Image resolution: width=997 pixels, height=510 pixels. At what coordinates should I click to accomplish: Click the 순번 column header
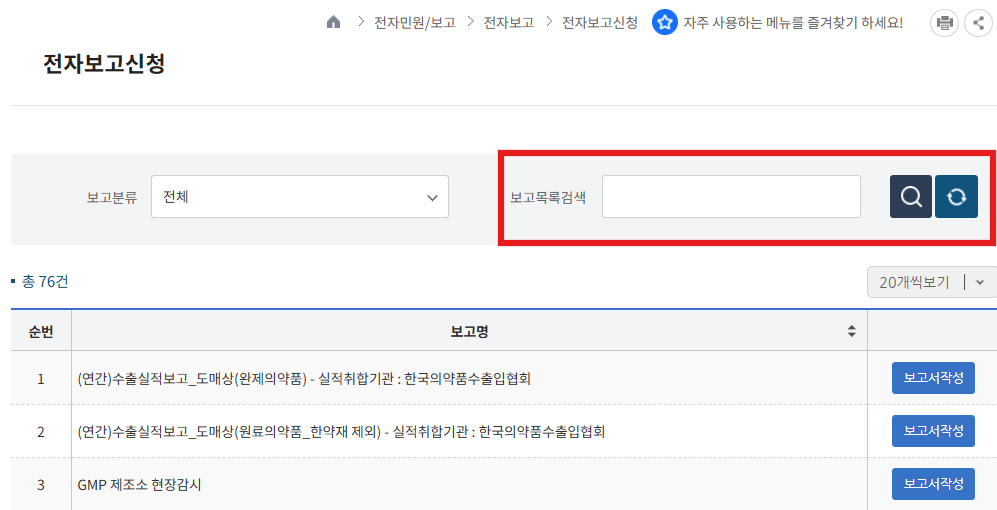coord(41,331)
